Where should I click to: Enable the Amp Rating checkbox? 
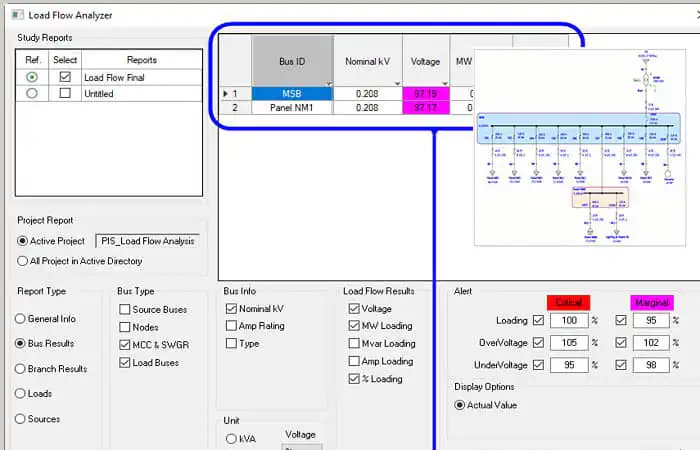[x=231, y=326]
